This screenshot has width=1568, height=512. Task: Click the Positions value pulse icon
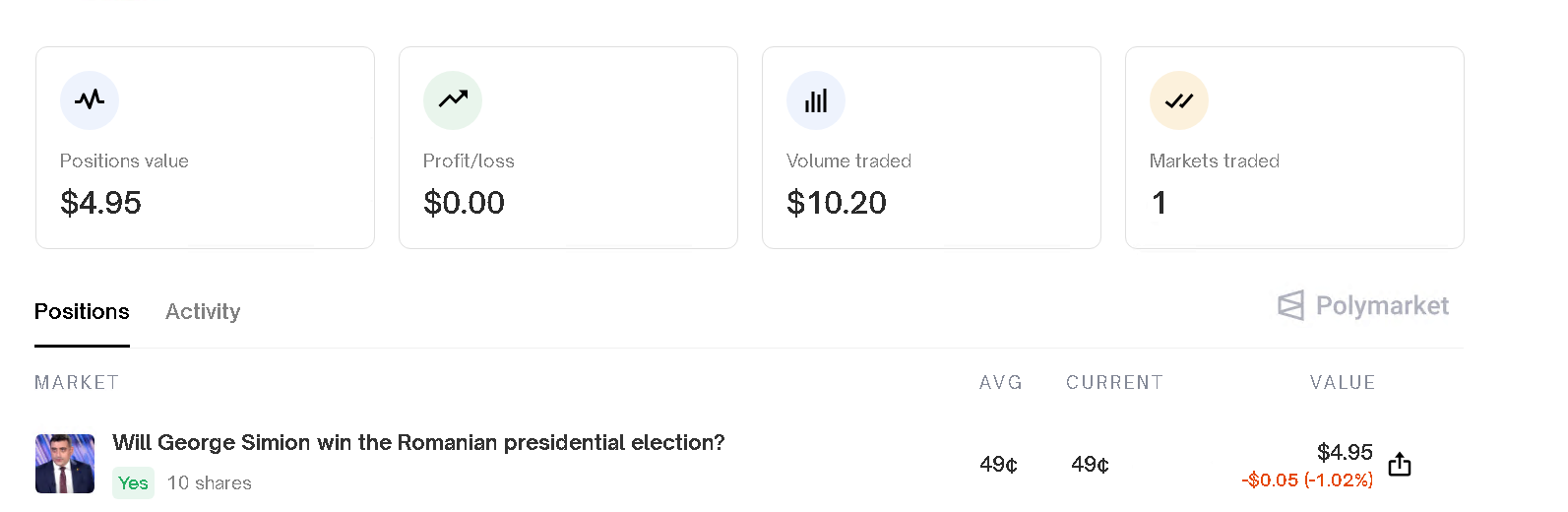coord(90,99)
